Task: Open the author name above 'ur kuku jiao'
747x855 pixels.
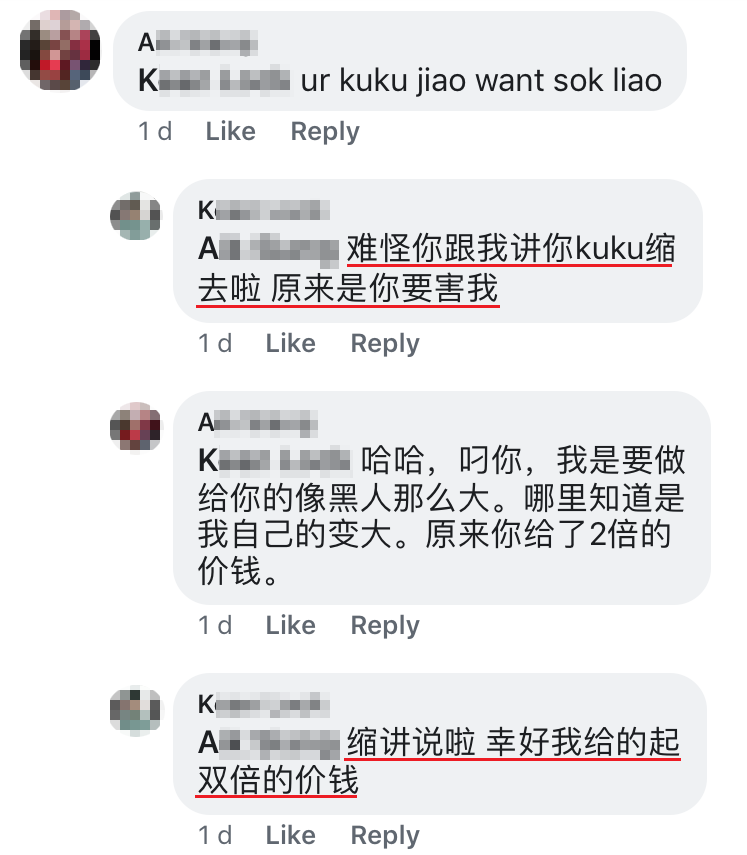Action: [x=197, y=43]
